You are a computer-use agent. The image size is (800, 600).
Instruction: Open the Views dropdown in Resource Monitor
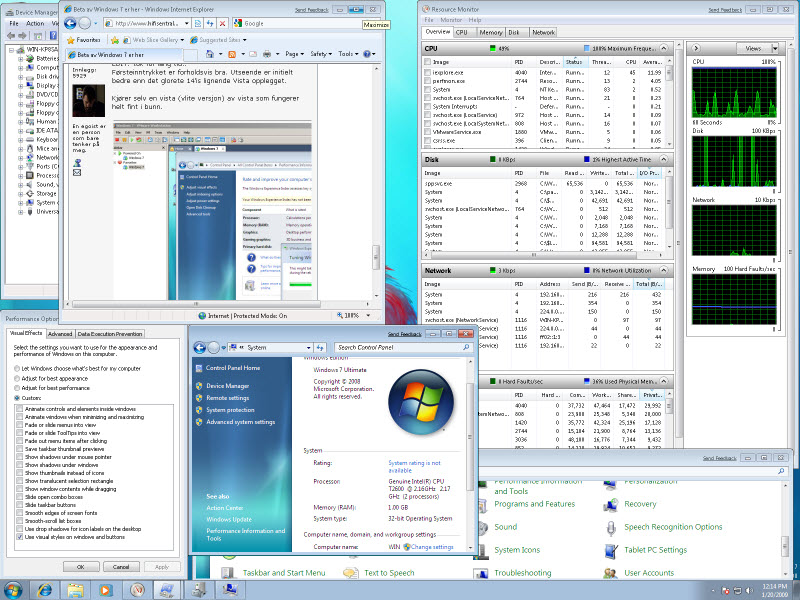click(x=775, y=48)
